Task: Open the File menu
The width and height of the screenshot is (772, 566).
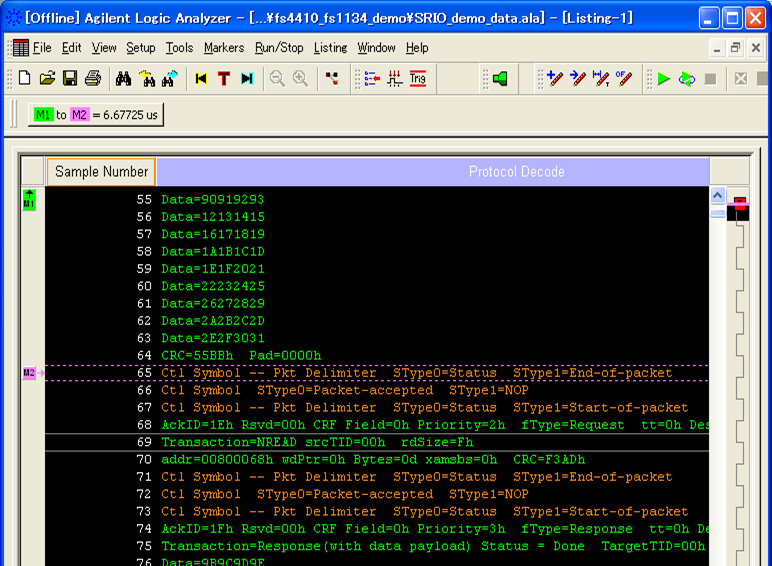Action: 42,48
